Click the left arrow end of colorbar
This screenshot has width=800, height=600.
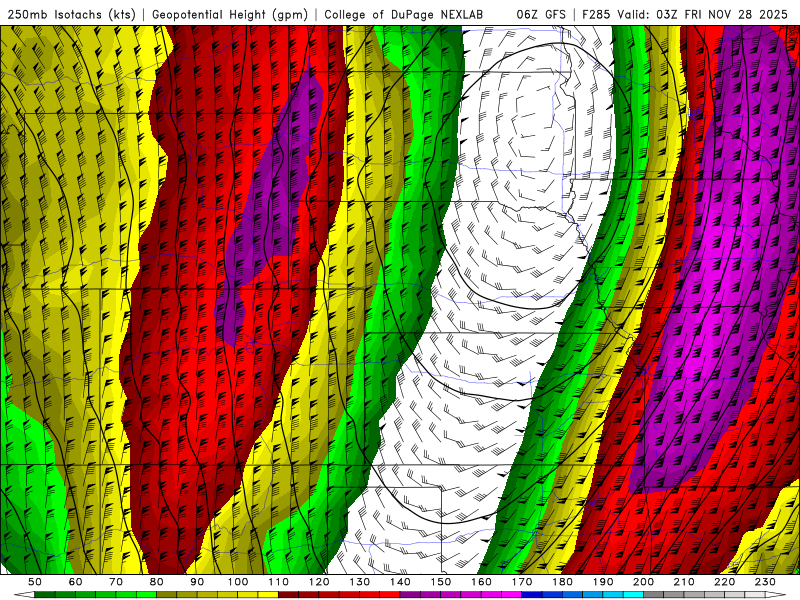(x=24, y=594)
